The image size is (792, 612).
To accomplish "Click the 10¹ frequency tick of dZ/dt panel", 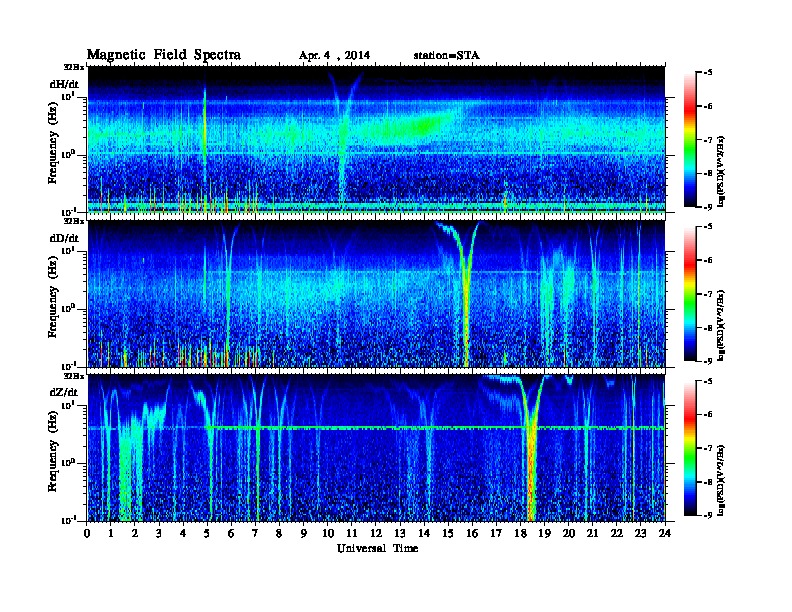I will 67,405.
